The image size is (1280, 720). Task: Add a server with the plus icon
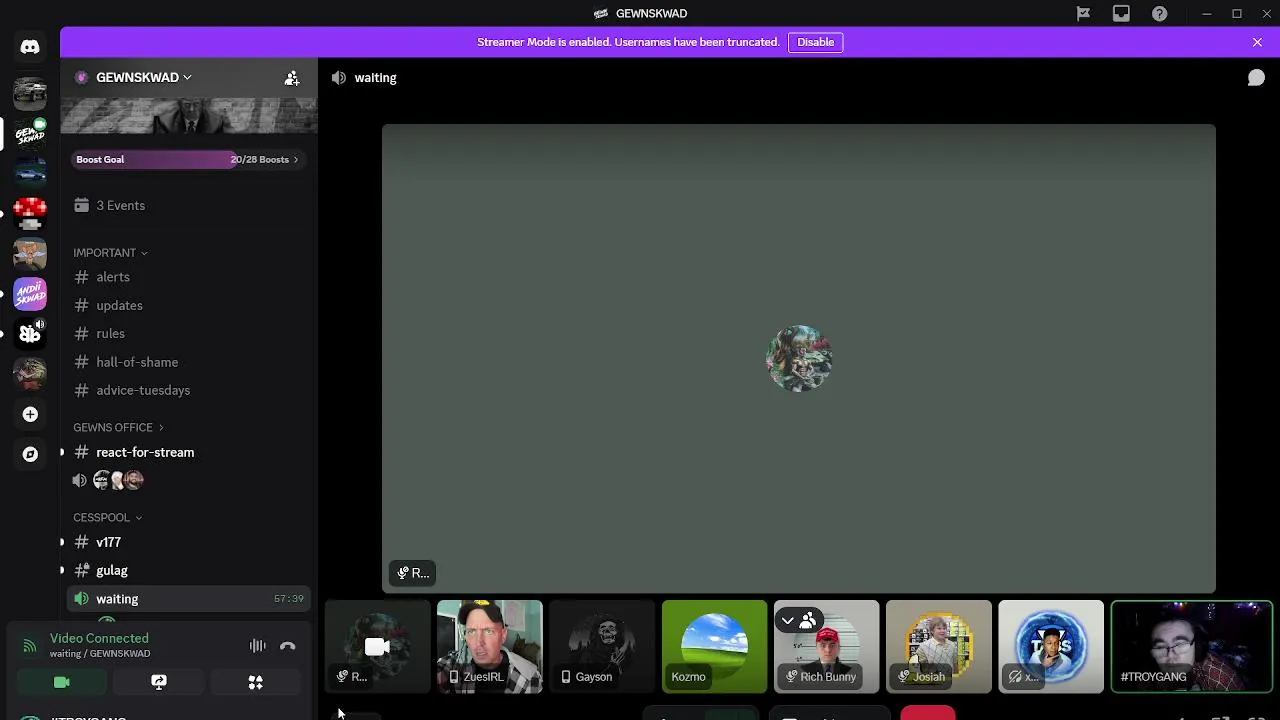(30, 414)
